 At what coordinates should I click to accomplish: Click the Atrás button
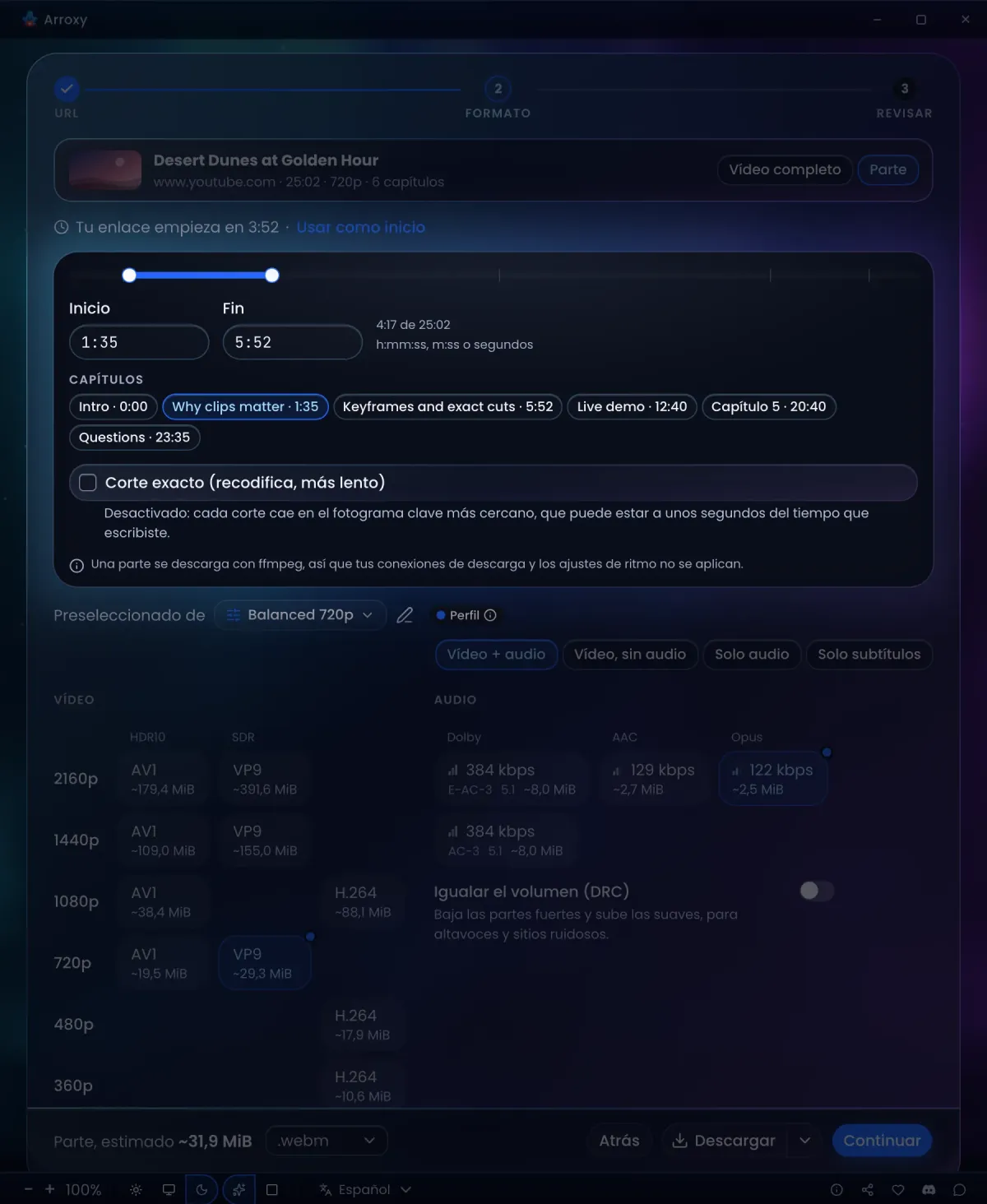coord(619,1141)
